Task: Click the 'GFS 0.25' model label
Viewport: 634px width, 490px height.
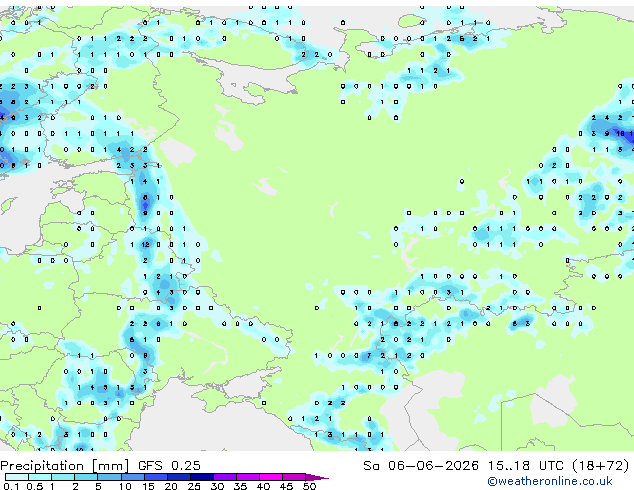Action: (x=169, y=466)
